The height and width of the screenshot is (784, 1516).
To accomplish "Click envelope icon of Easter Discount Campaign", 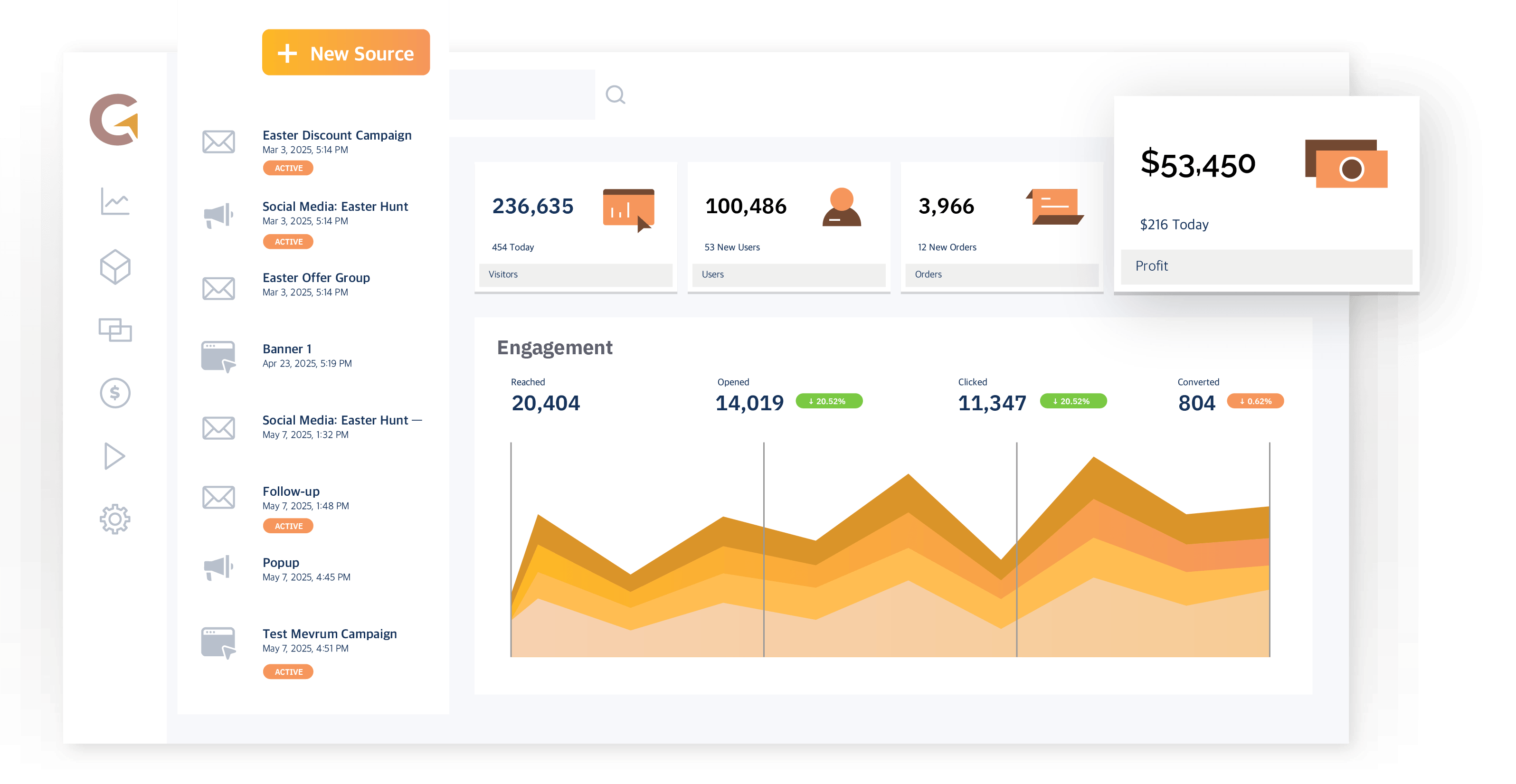I will [x=218, y=142].
